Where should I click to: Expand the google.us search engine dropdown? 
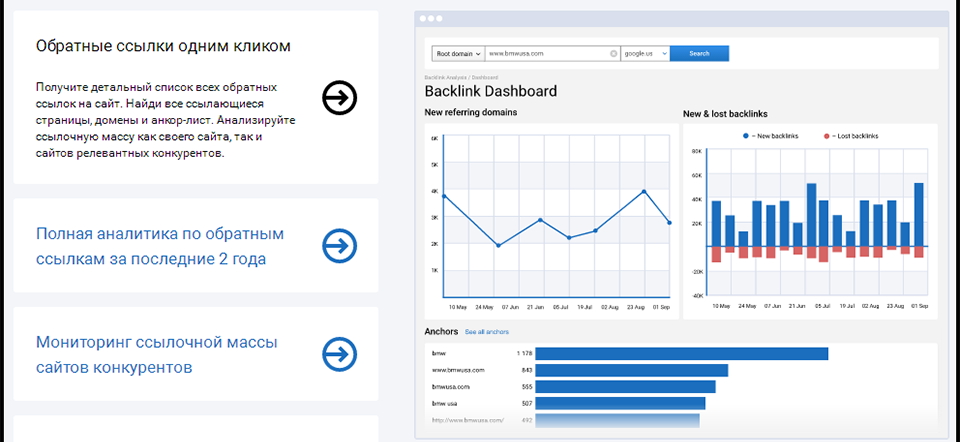[x=645, y=53]
